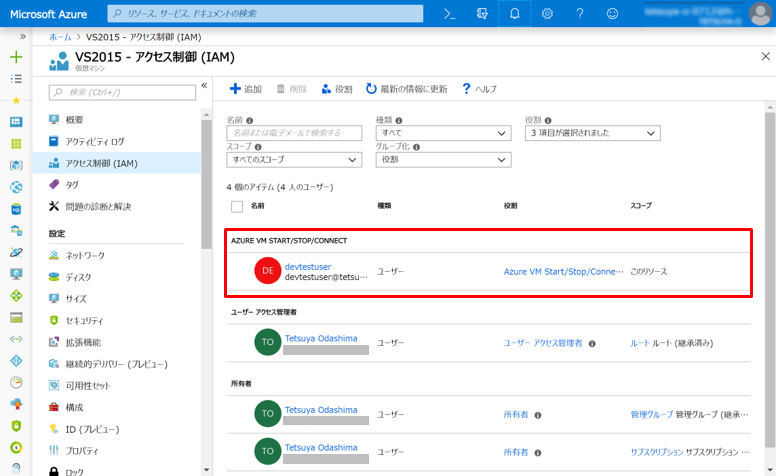Tick the select-all checkbox beside 名前 header

point(237,206)
